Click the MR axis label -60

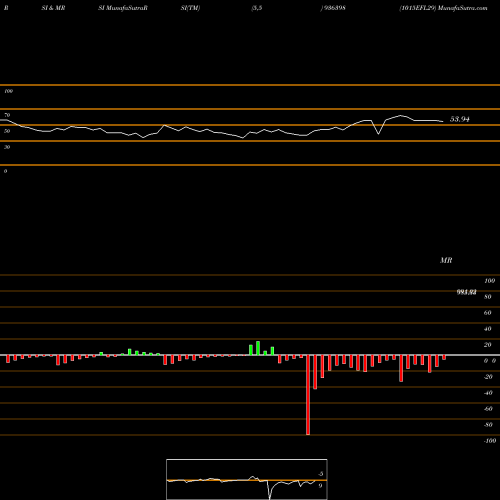(x=488, y=409)
